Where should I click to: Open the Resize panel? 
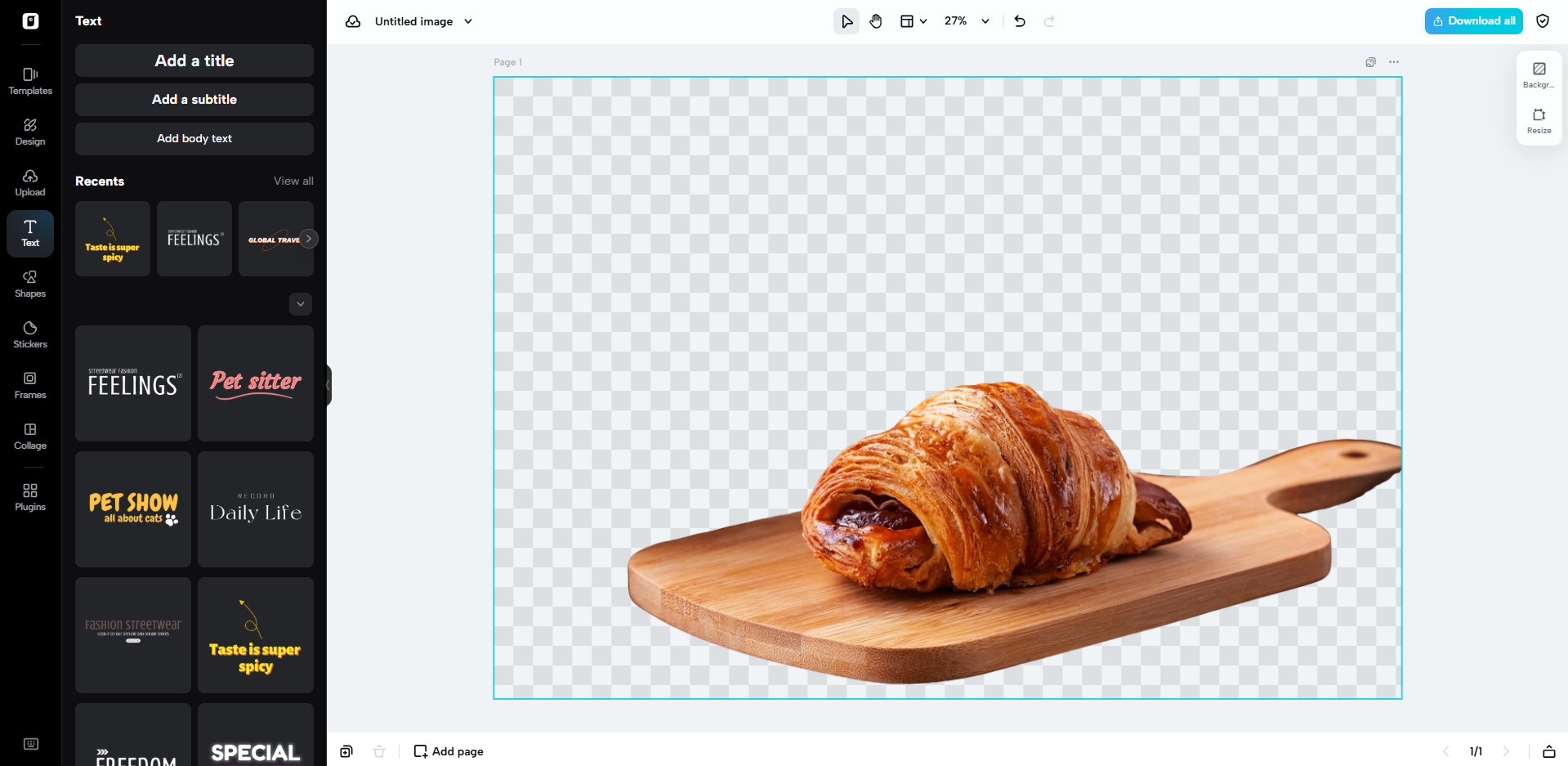point(1539,121)
